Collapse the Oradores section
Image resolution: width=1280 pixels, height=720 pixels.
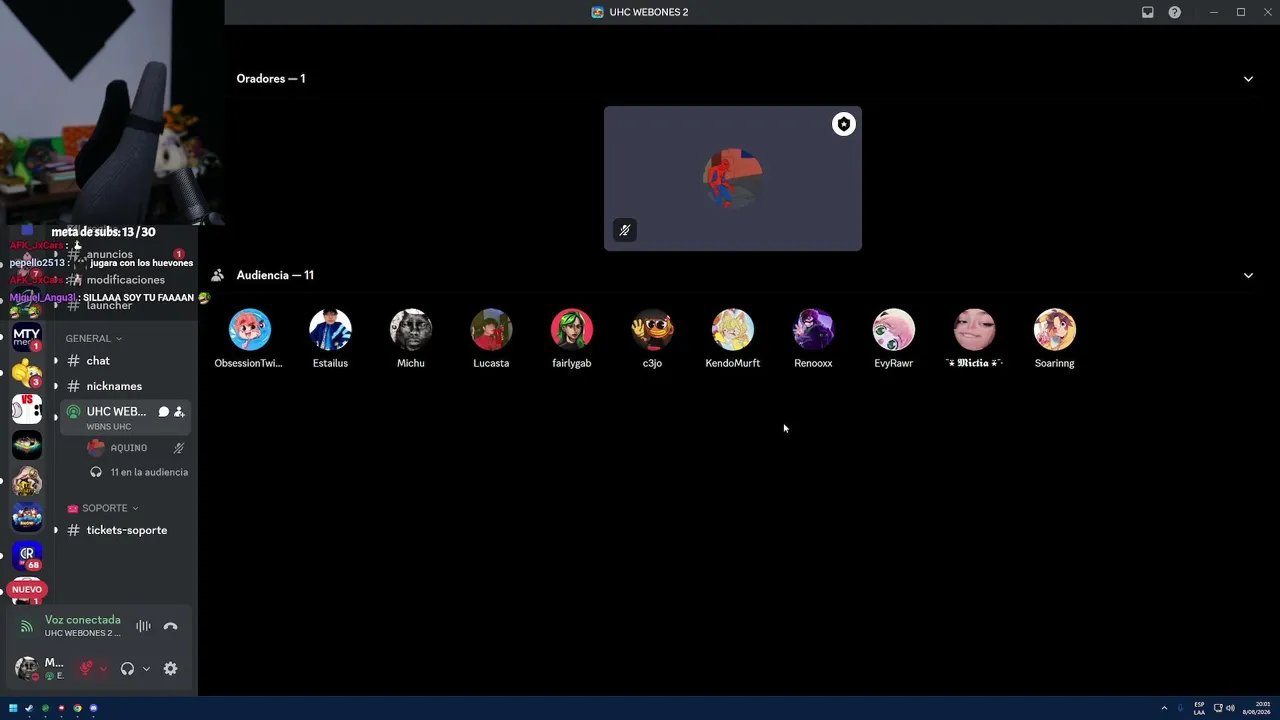point(1248,79)
